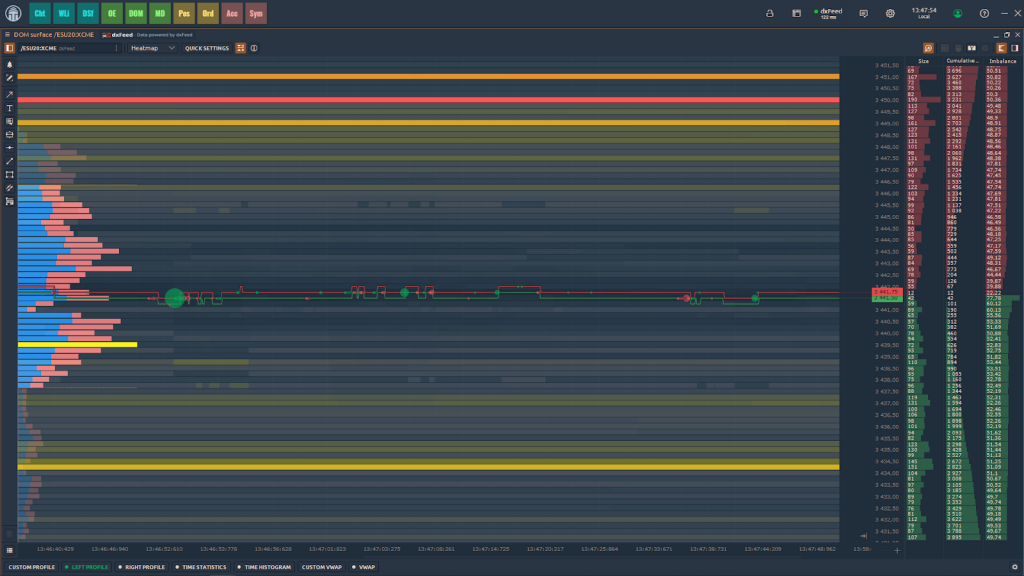Image resolution: width=1024 pixels, height=576 pixels.
Task: Open the help question mark icon
Action: coord(985,14)
